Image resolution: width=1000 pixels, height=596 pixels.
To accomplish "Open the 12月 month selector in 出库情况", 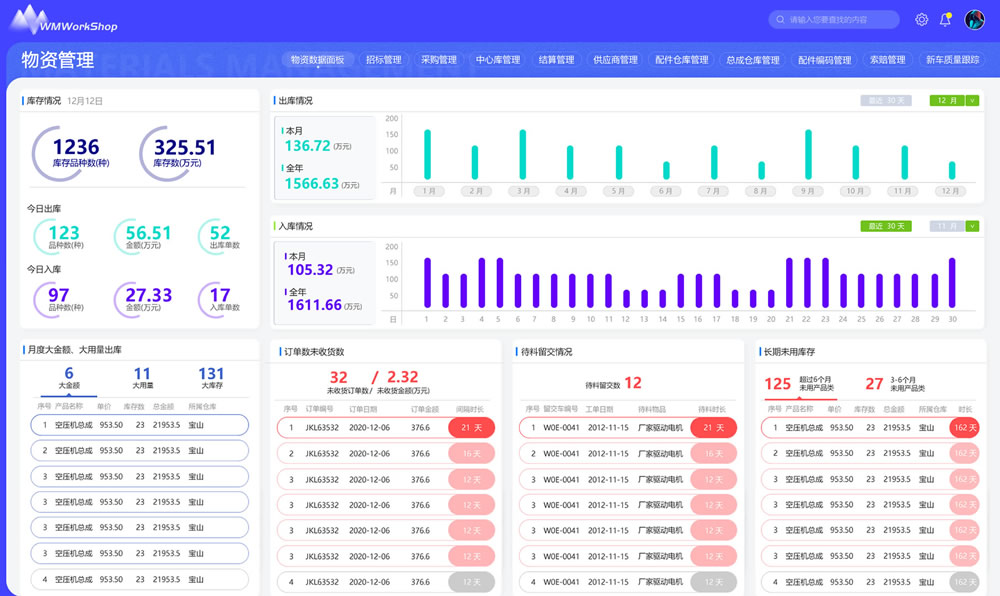I will [x=946, y=100].
